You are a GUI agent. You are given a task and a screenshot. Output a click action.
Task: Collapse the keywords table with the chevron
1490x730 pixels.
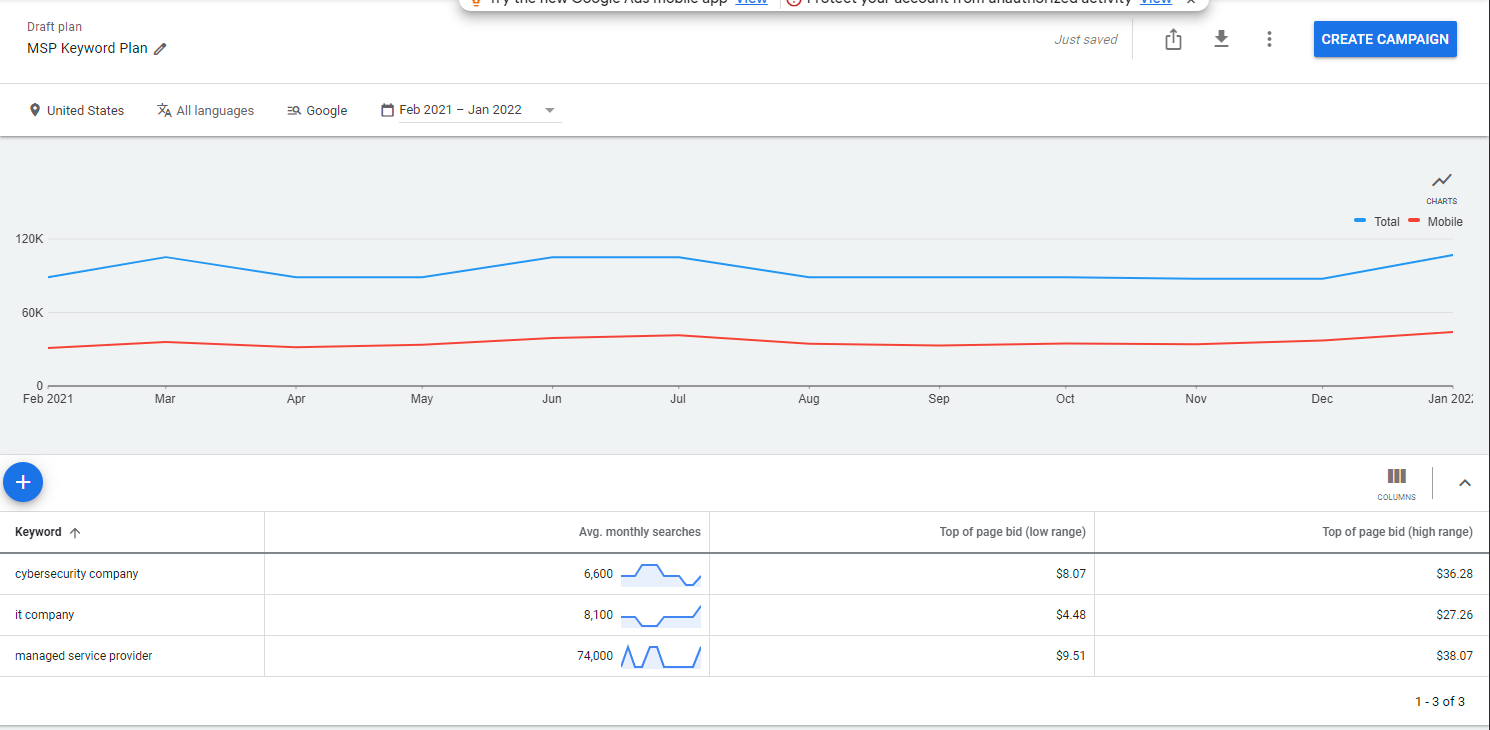tap(1464, 481)
